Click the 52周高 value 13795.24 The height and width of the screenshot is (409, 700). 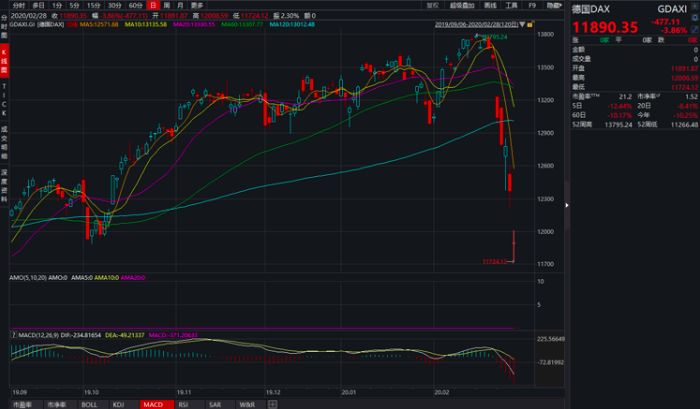[618, 125]
